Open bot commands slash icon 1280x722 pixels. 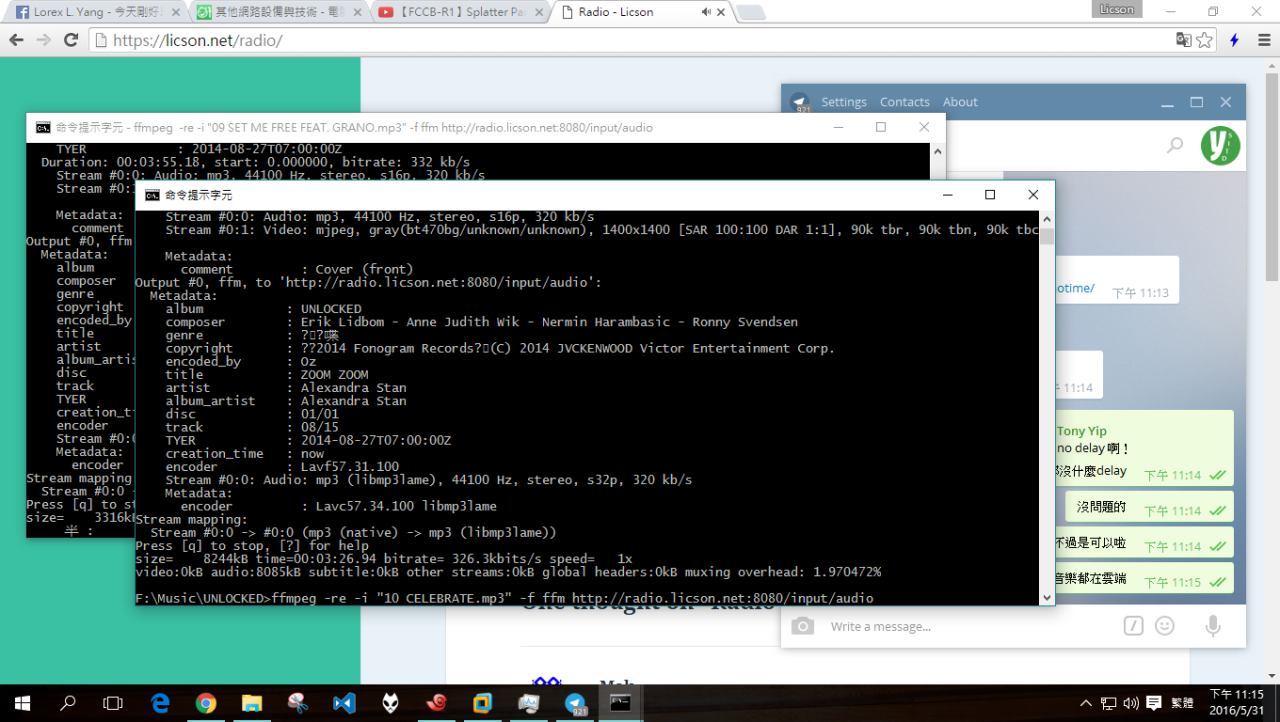tap(1133, 626)
